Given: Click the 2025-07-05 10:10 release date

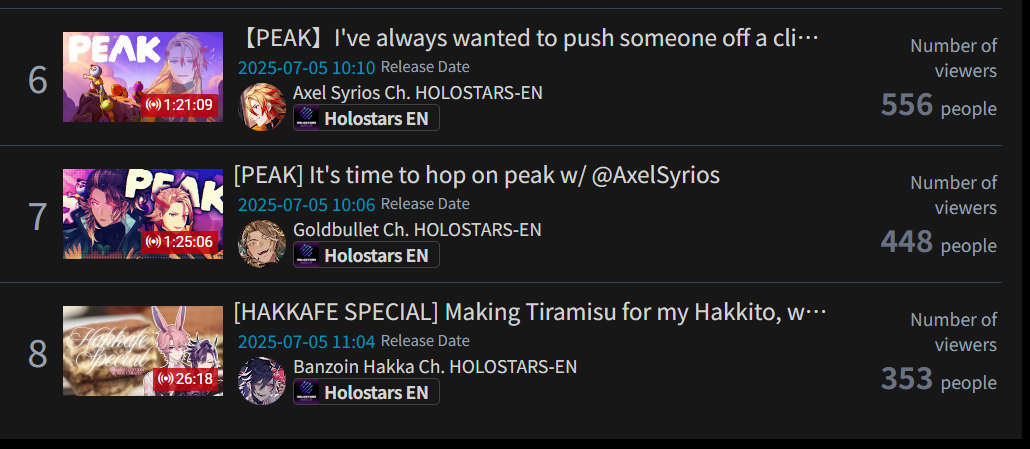Looking at the screenshot, I should [x=306, y=68].
